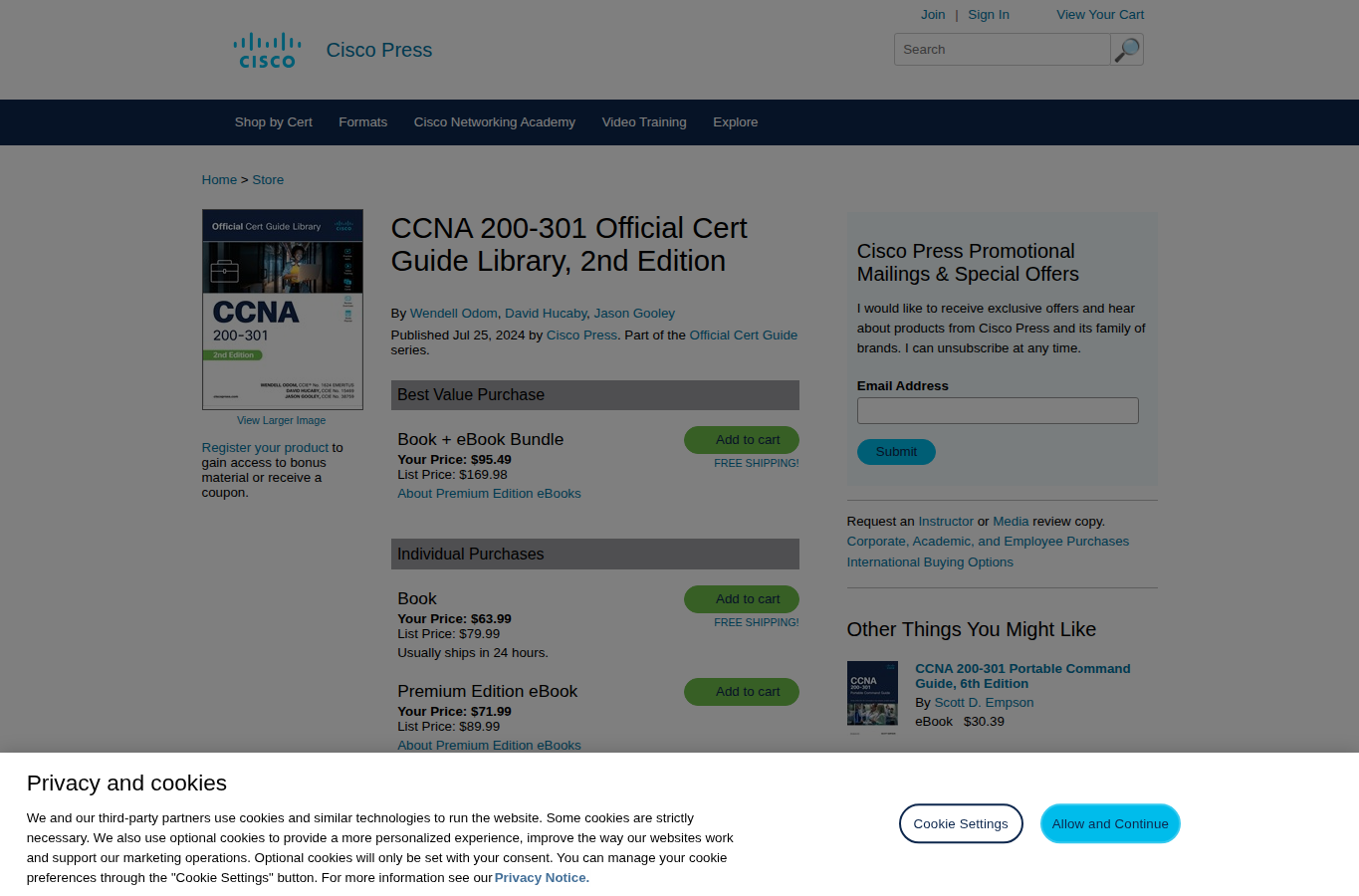
Task: Click the CCNA book cover image
Action: (x=283, y=310)
